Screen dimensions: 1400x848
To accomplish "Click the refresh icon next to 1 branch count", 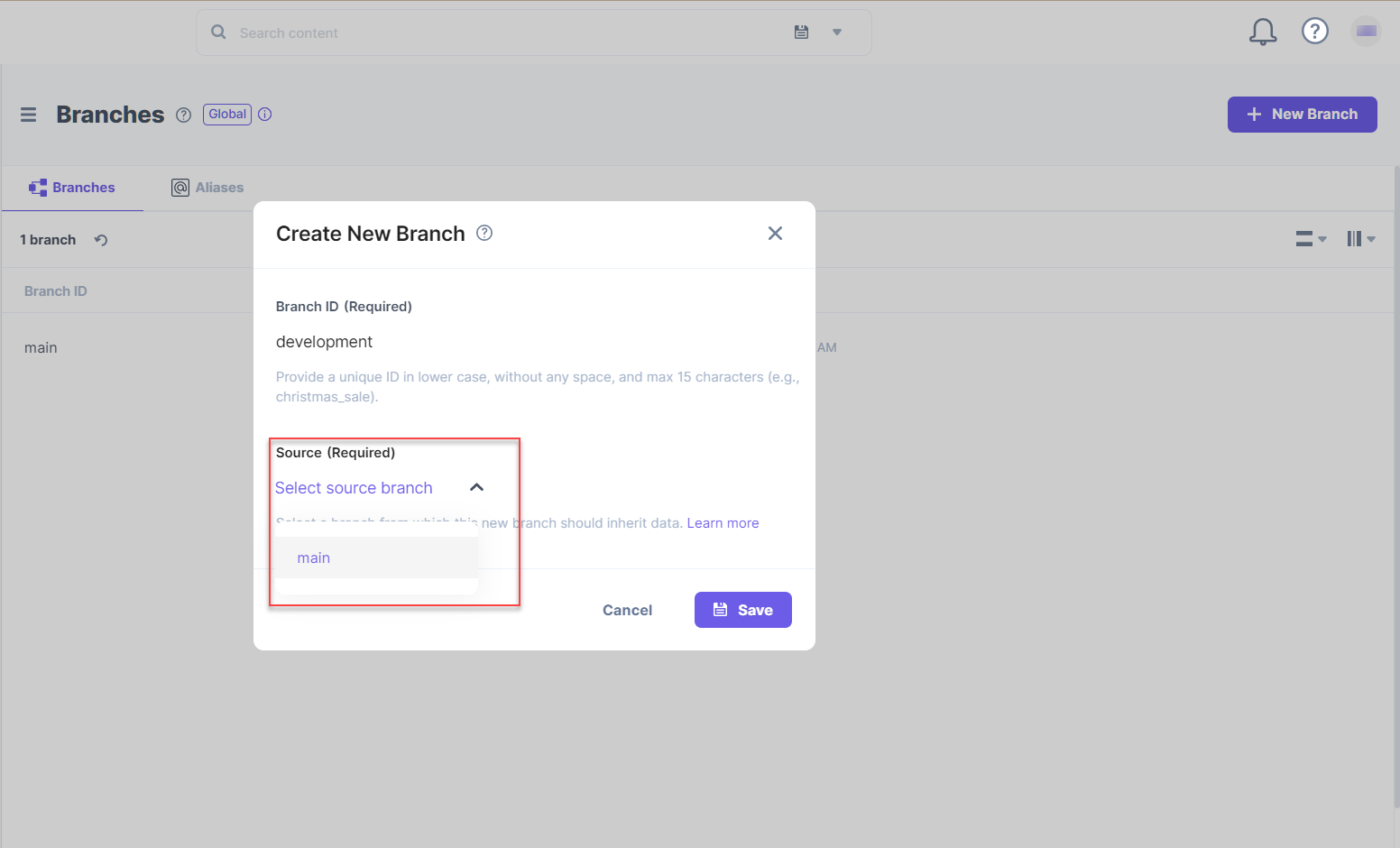I will click(x=100, y=239).
